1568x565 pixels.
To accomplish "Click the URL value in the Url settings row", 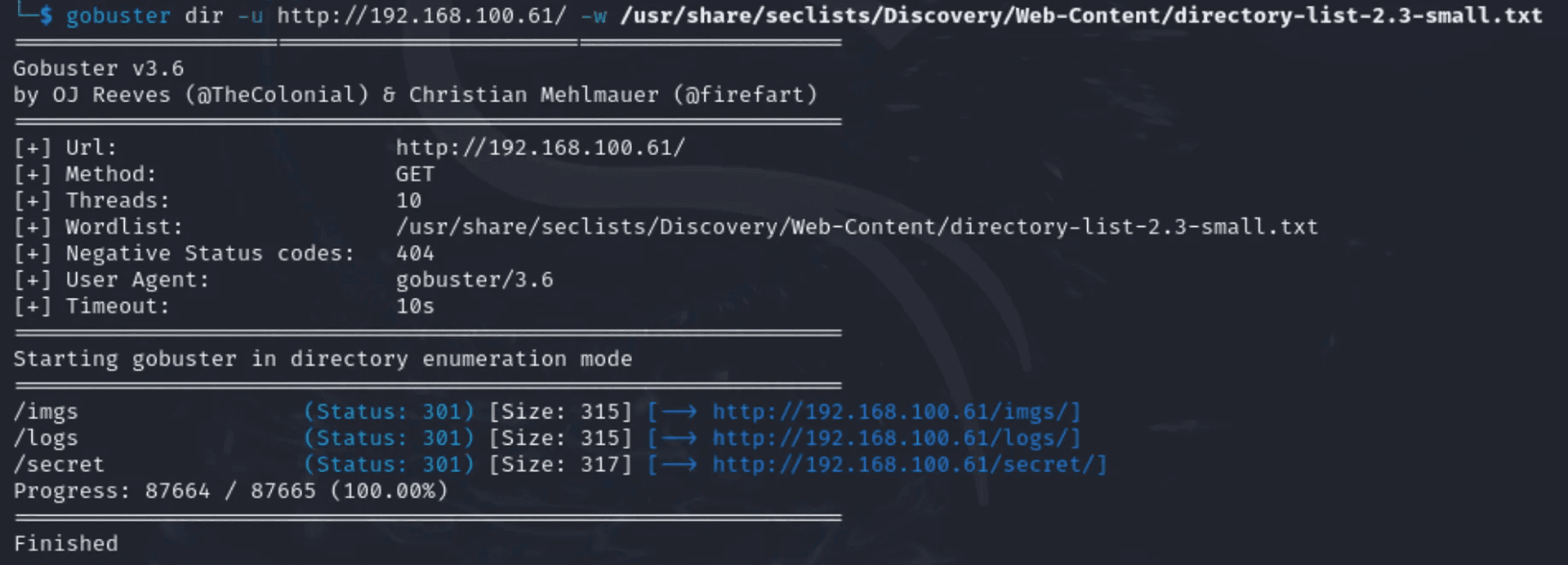I will coord(540,148).
